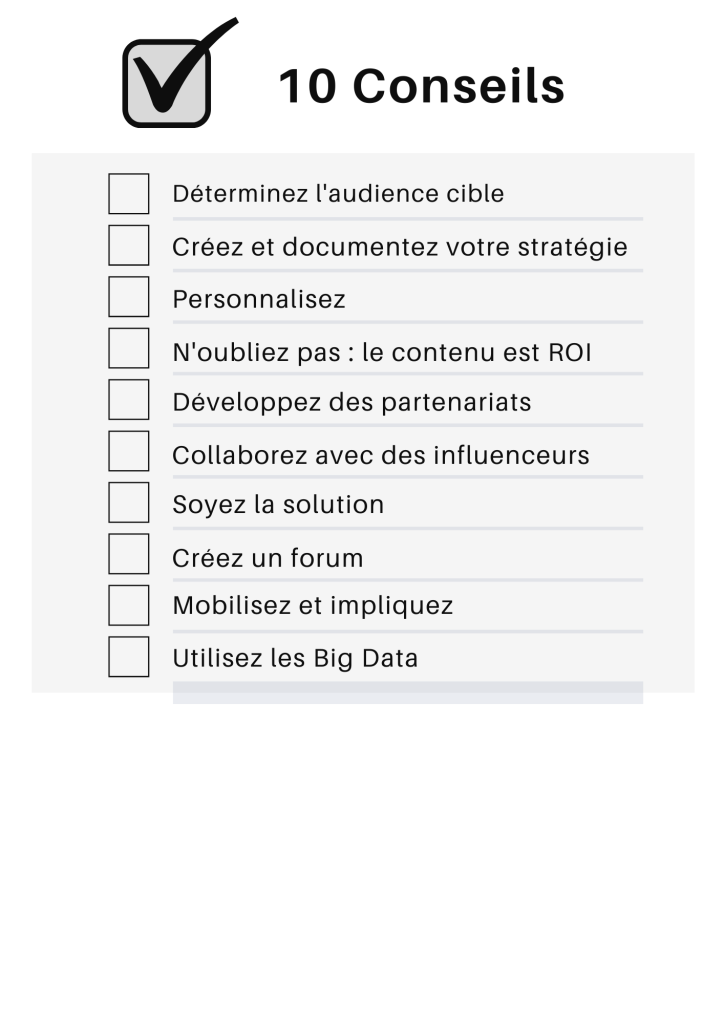Image resolution: width=724 pixels, height=1024 pixels.
Task: Tick the checkbox beside Créez et documentez votre stratégie
Action: pos(129,245)
